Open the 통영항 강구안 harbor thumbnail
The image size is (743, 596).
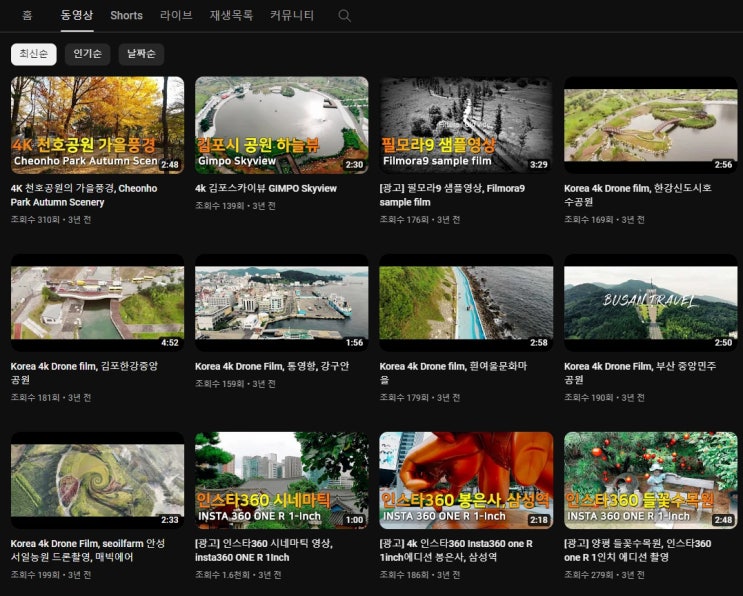[x=281, y=303]
